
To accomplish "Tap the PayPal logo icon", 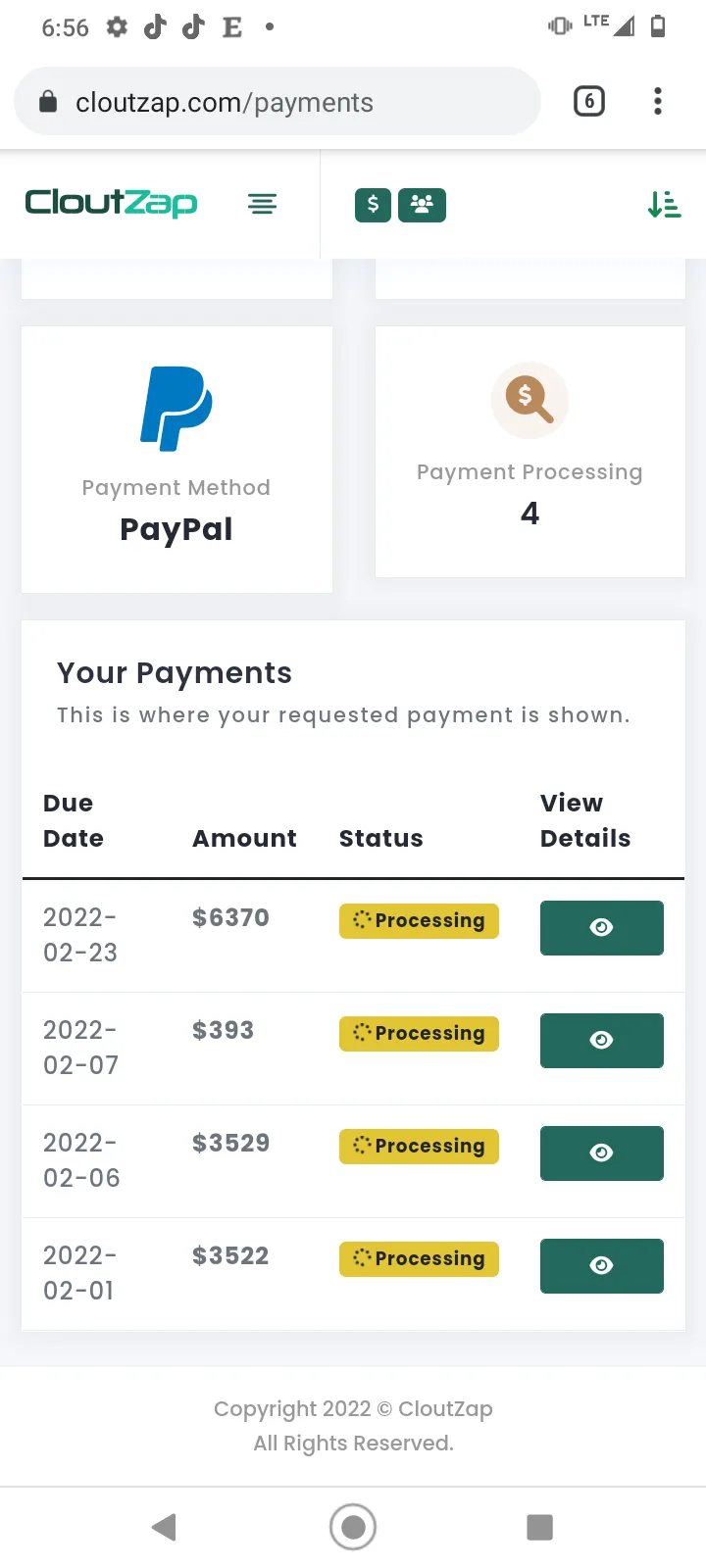I will click(x=176, y=409).
